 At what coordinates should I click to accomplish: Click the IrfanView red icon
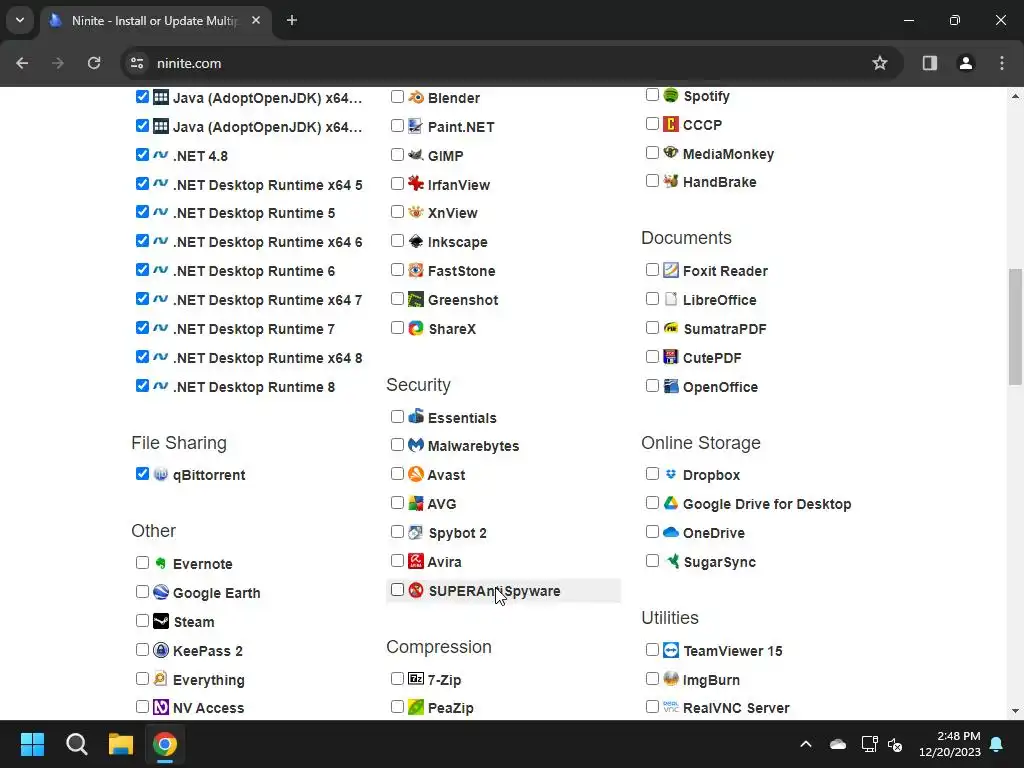pos(416,184)
